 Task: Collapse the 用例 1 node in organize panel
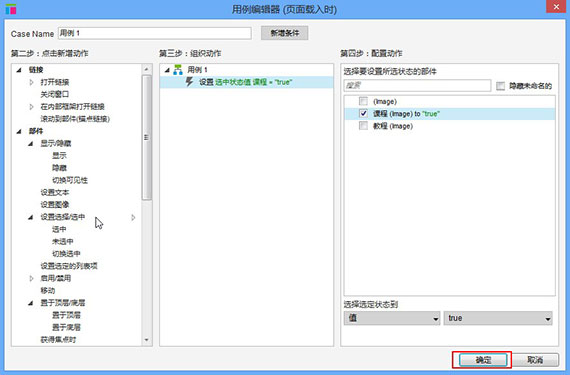[167, 70]
